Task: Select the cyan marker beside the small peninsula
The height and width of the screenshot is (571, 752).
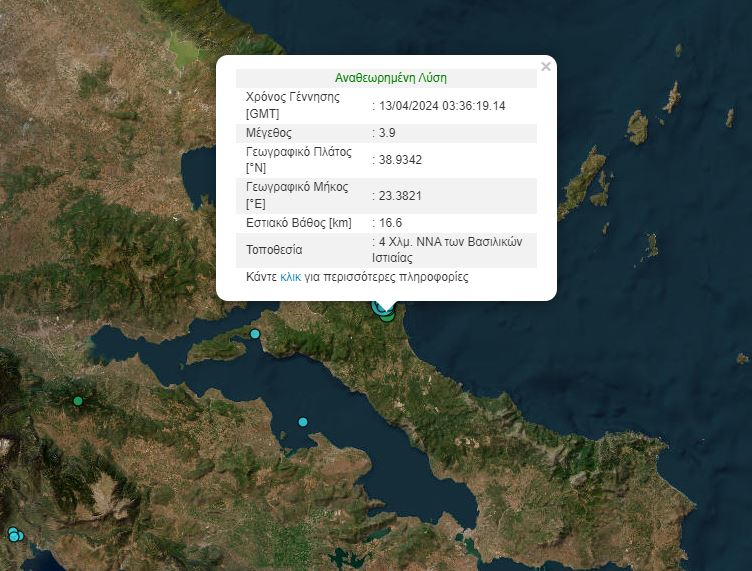Action: pyautogui.click(x=255, y=334)
